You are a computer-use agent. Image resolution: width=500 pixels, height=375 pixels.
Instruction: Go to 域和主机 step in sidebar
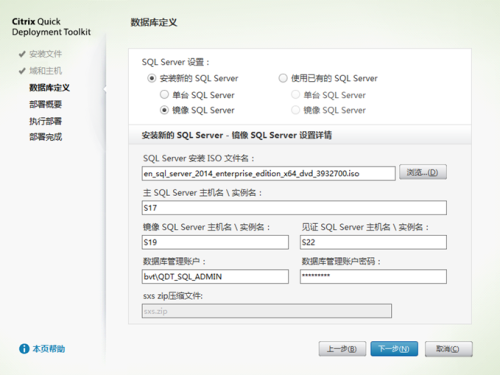[x=46, y=71]
